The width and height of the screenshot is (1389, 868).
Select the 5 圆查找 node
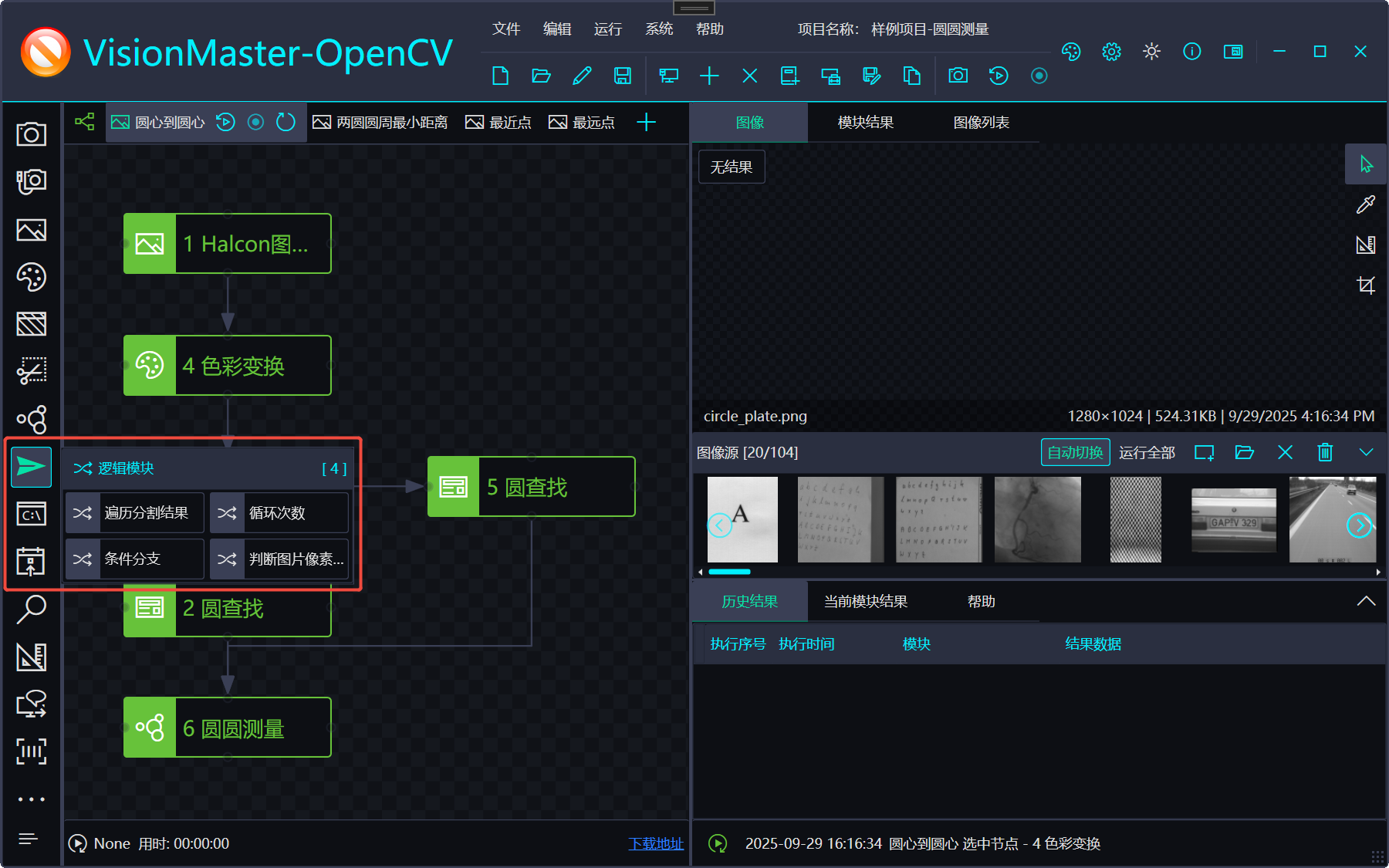[x=532, y=487]
